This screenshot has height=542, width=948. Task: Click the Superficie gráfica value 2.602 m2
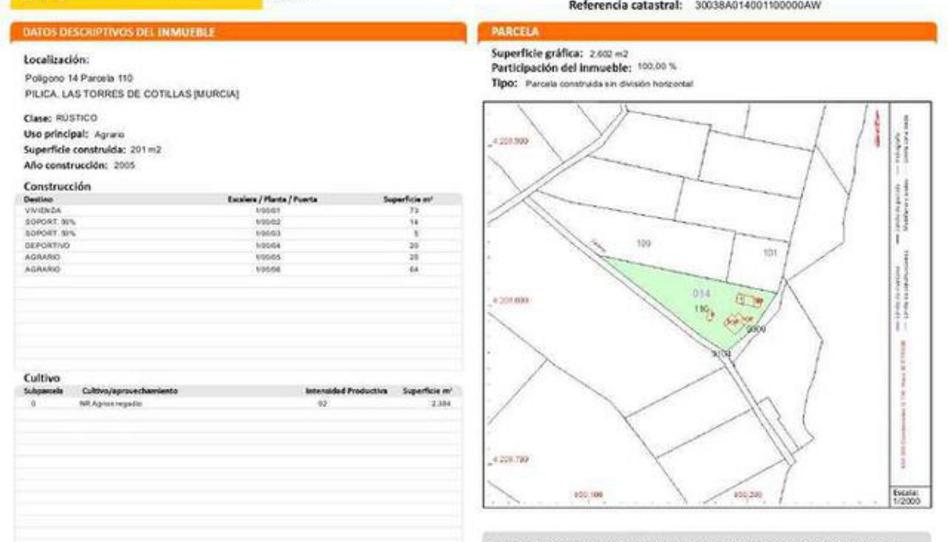[x=608, y=52]
